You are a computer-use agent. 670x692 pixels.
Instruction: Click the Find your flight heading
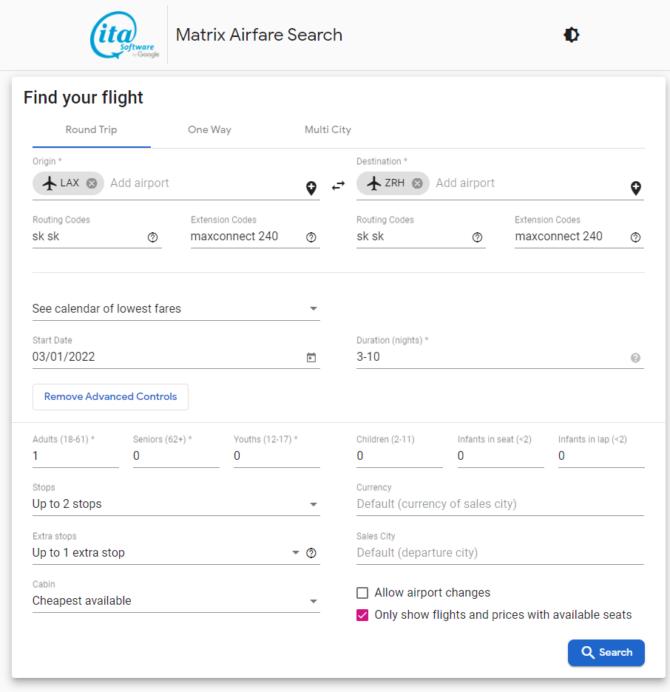(83, 98)
